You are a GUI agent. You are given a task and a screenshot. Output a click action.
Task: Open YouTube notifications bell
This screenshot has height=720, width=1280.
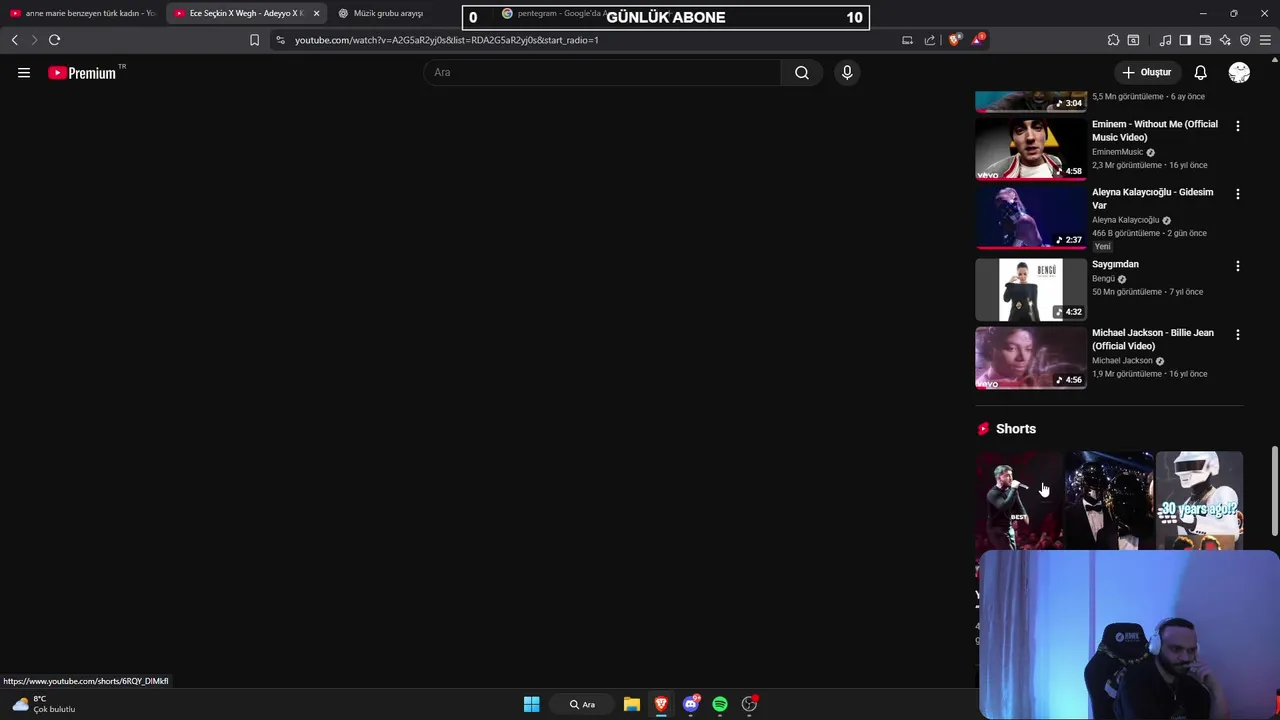coord(1200,72)
